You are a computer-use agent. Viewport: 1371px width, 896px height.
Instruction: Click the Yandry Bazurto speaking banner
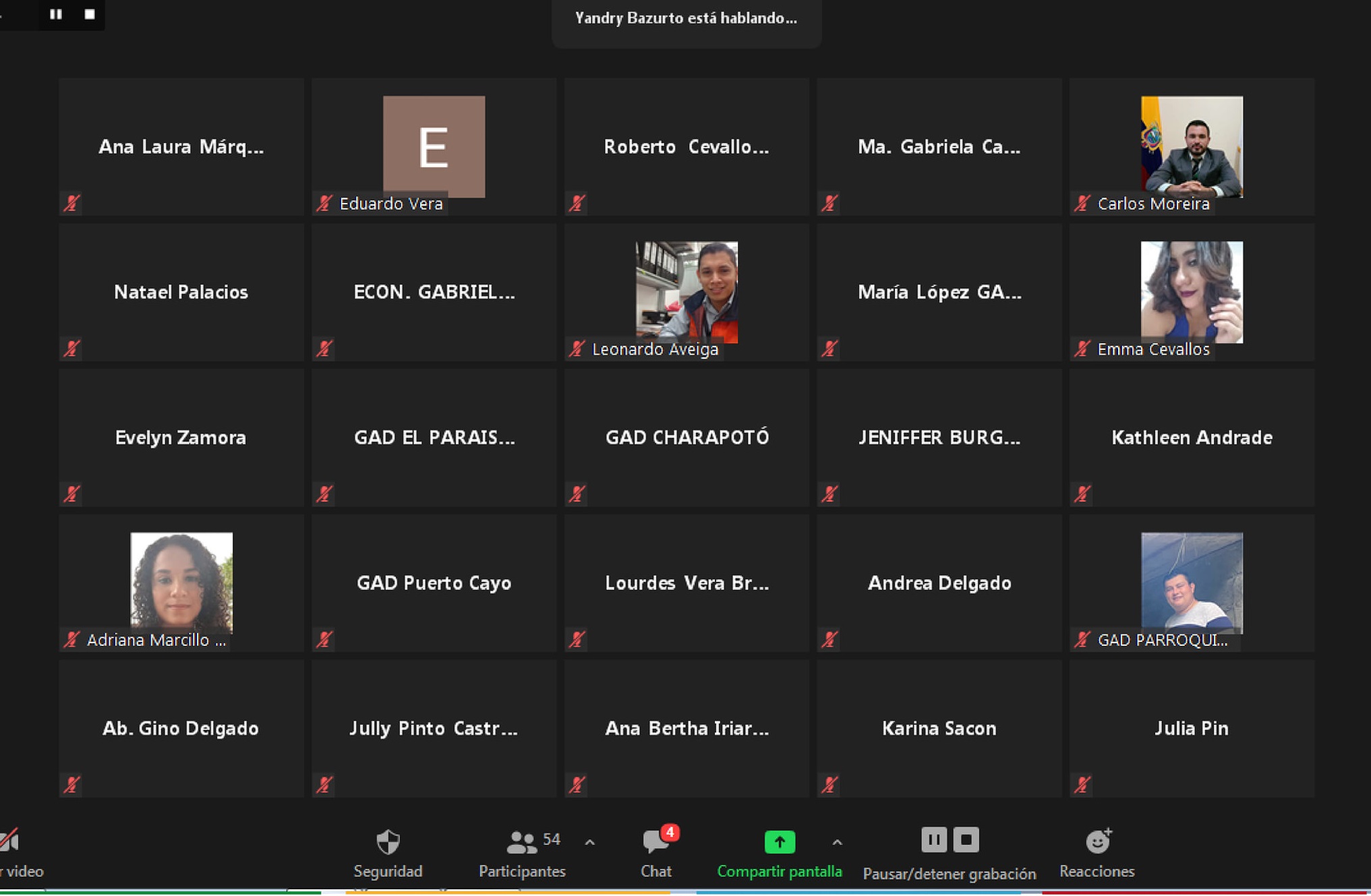[x=686, y=19]
